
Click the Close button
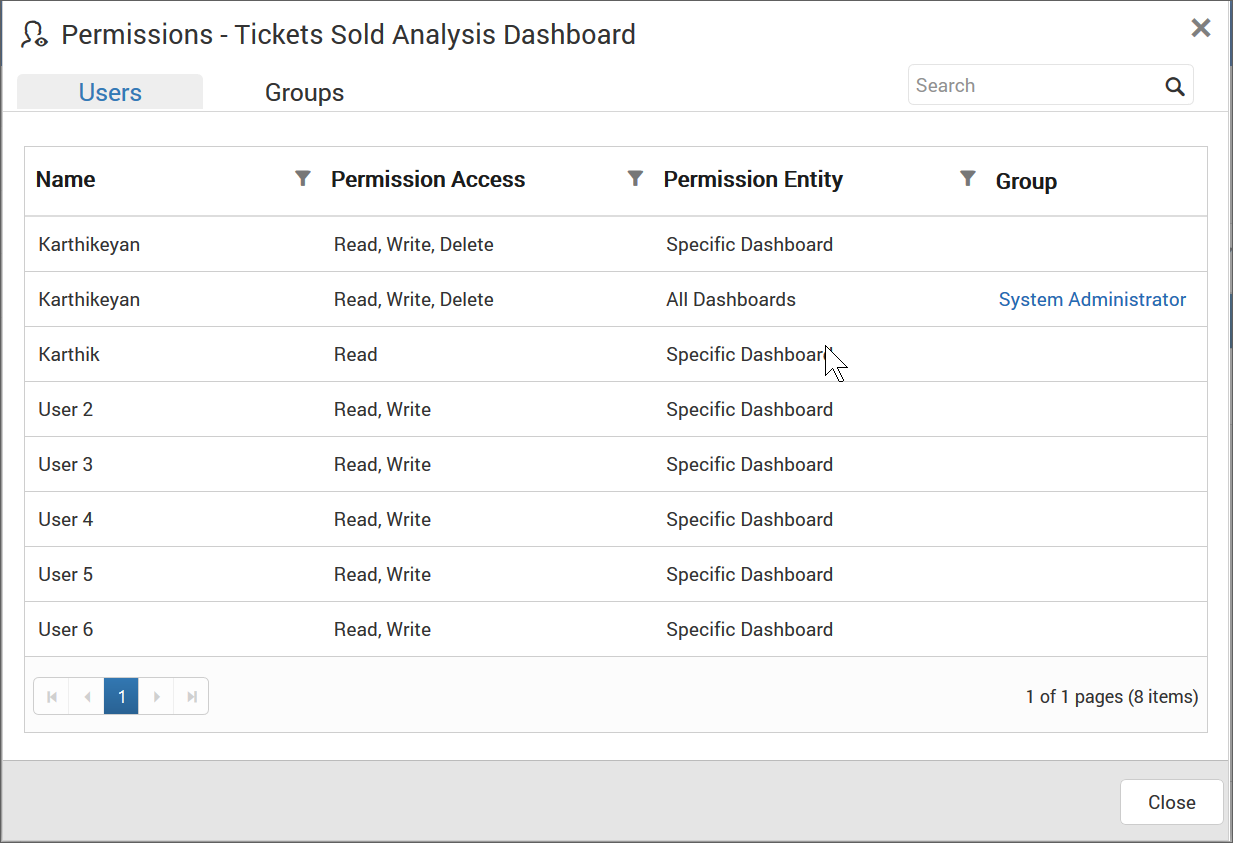tap(1172, 802)
